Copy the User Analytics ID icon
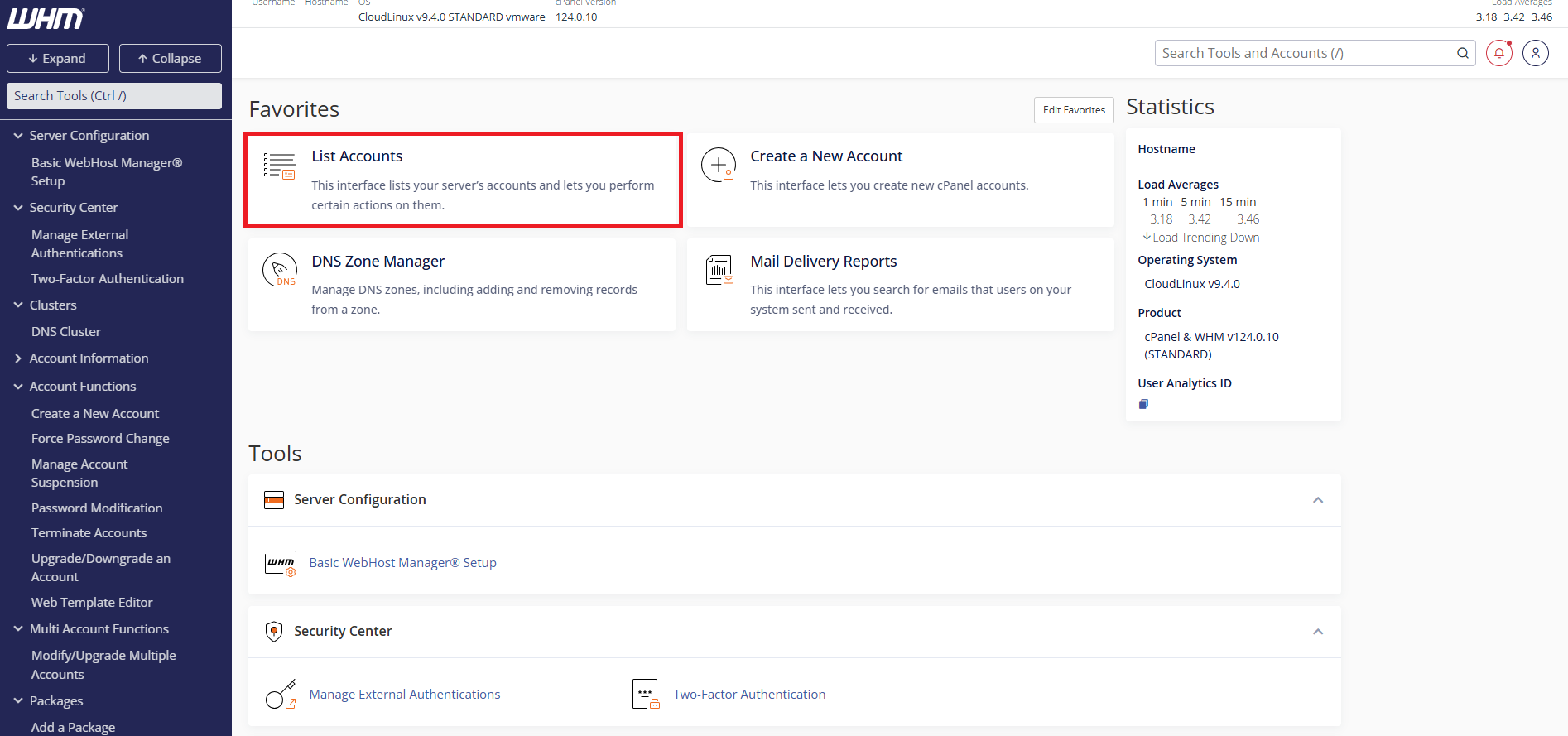Viewport: 1568px width, 736px height. tap(1143, 404)
